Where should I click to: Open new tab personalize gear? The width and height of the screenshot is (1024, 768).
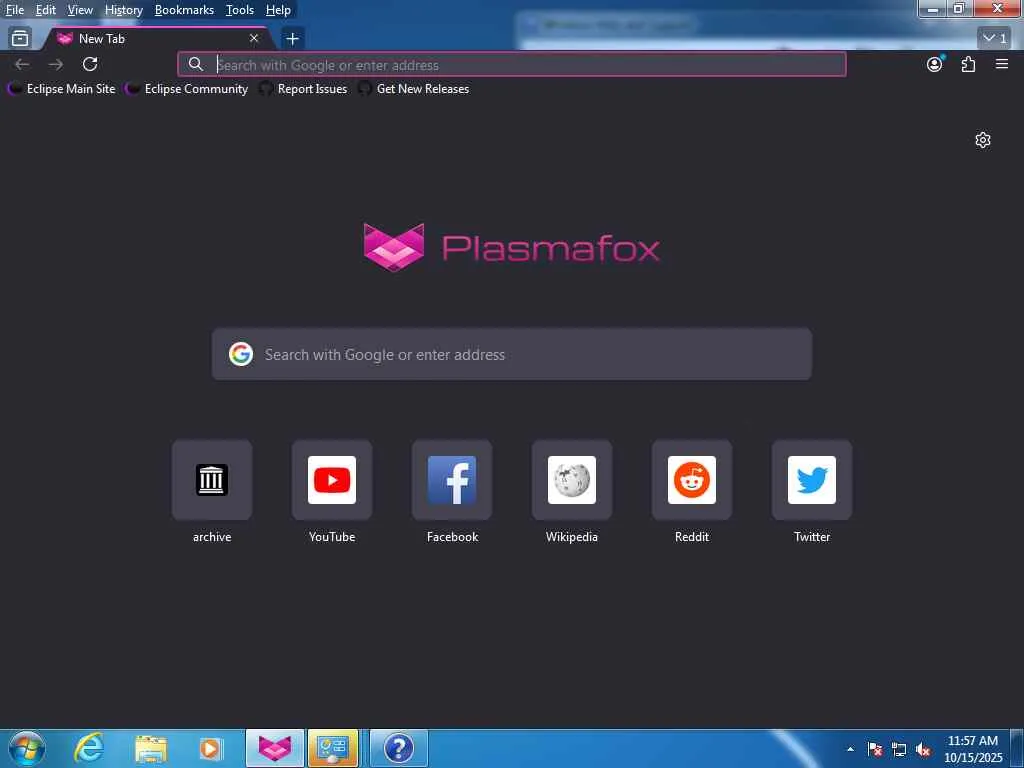pos(983,140)
